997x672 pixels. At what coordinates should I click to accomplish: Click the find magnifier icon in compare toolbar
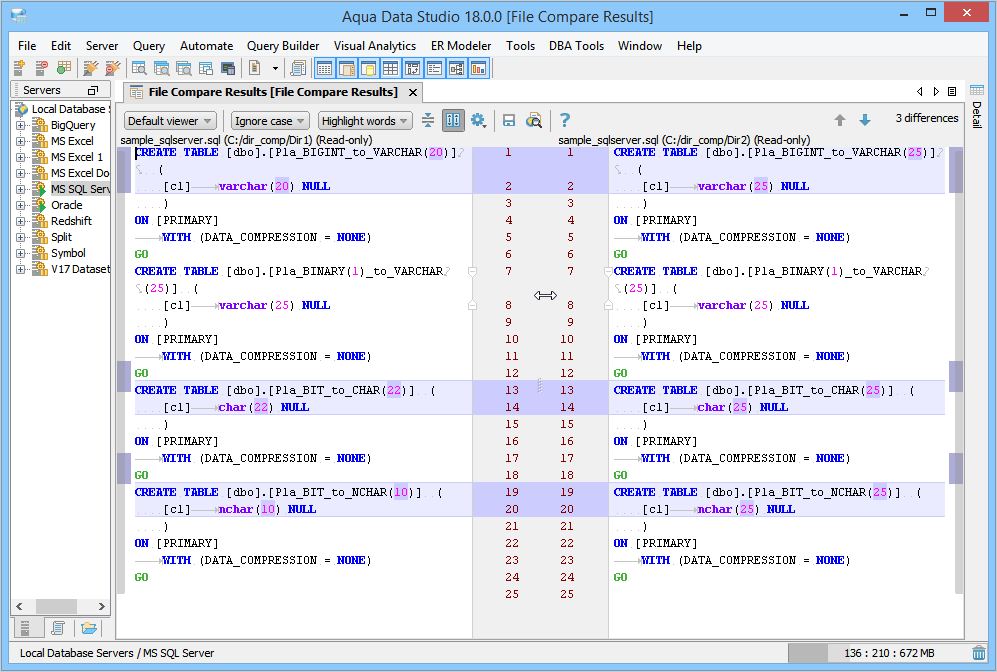(534, 120)
